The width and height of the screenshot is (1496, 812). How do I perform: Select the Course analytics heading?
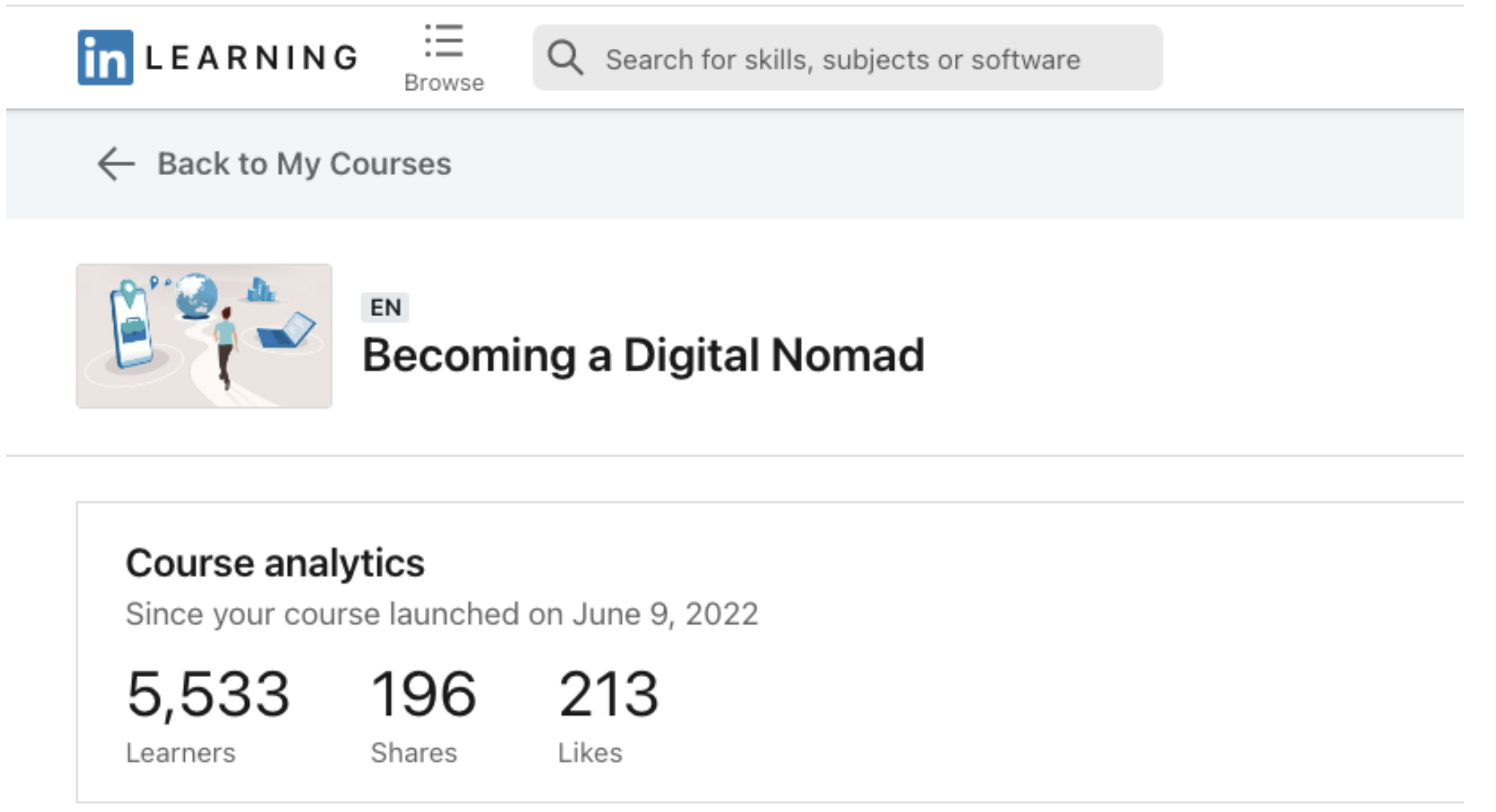(x=275, y=563)
